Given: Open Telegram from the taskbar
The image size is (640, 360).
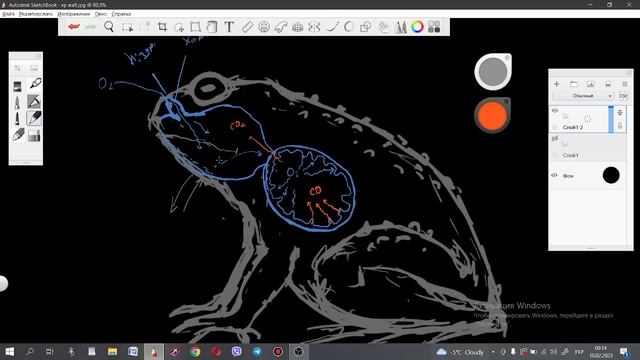Looking at the screenshot, I should click(257, 352).
